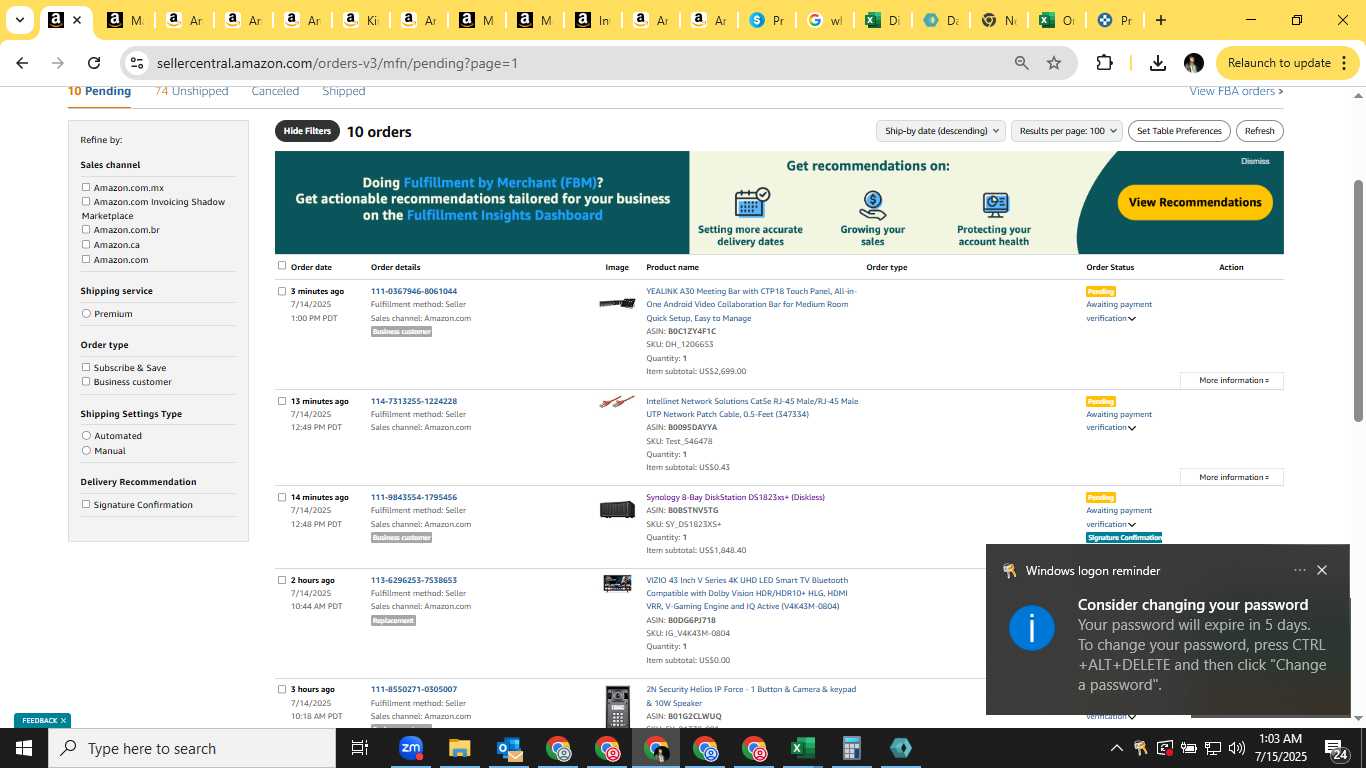1366x768 pixels.
Task: Check the Signature Confirmation filter
Action: coord(86,504)
